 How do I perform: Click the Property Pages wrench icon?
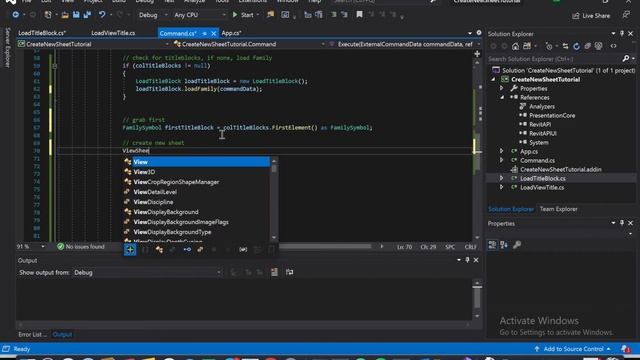click(517, 245)
